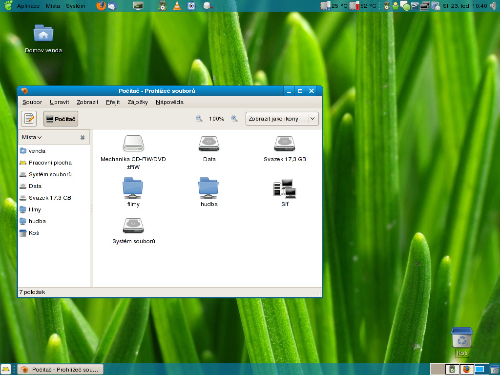Click the Počítač path button
Screen dimensions: 500x375
[x=60, y=119]
